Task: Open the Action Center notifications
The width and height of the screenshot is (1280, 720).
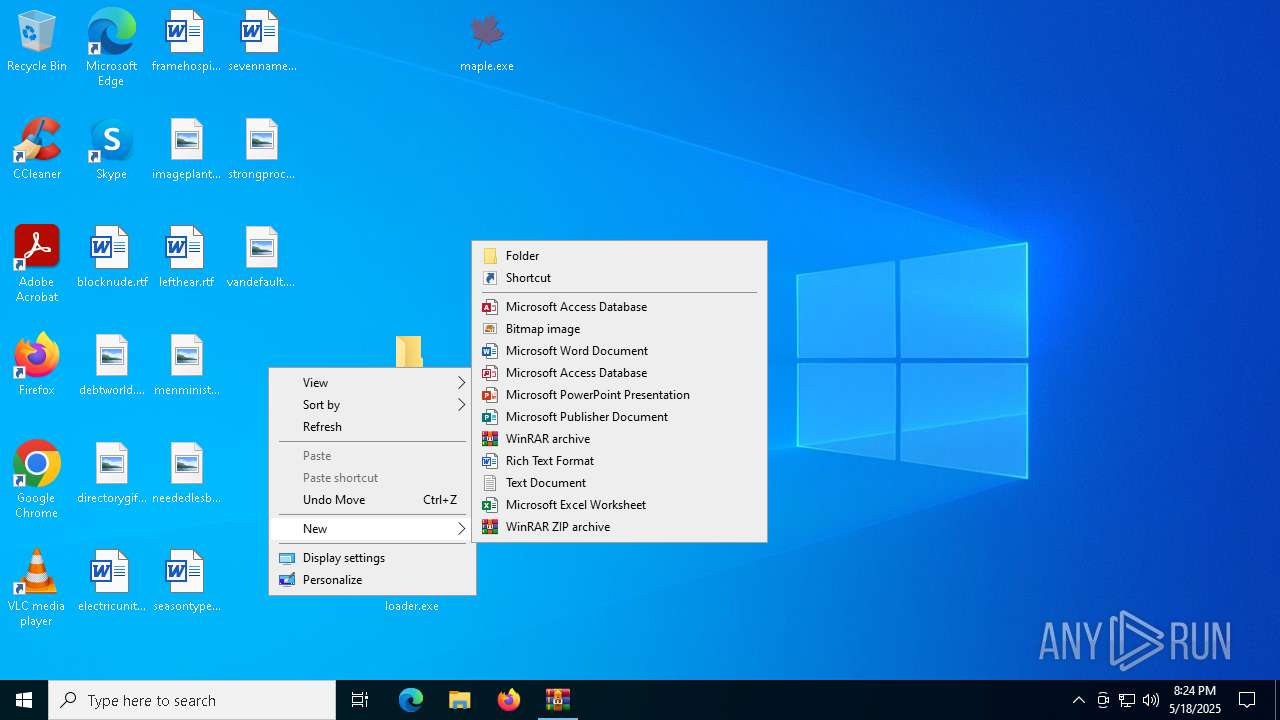Action: click(x=1247, y=700)
